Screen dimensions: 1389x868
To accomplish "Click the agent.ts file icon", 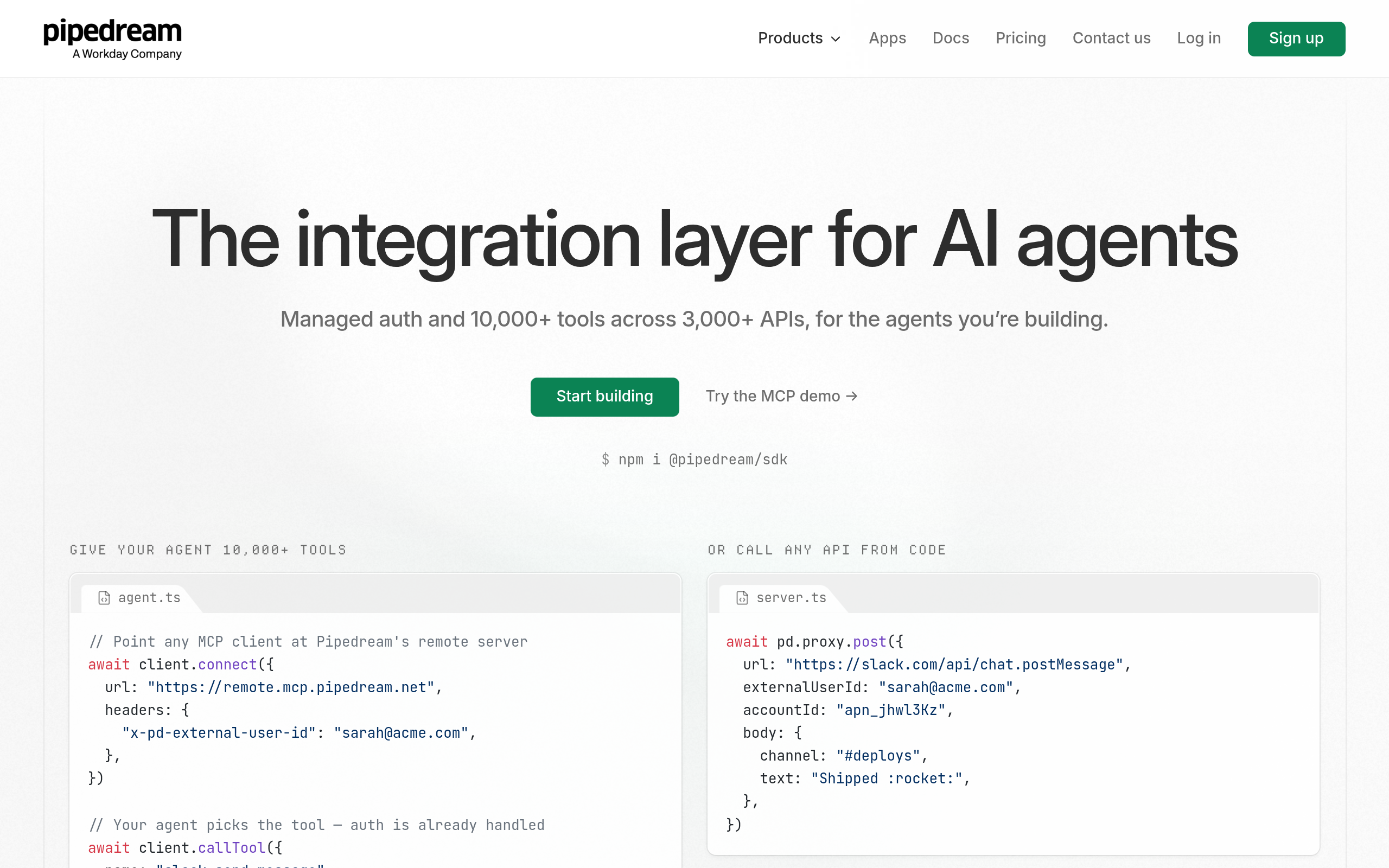I will (x=104, y=598).
